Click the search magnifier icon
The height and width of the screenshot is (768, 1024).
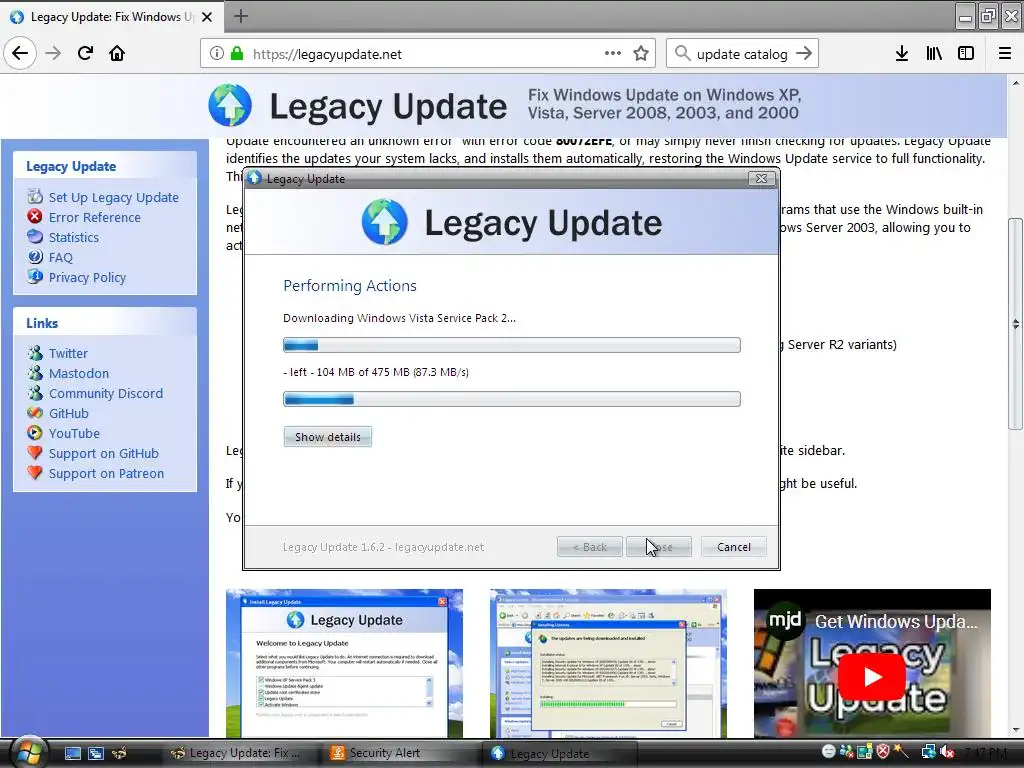pos(682,54)
